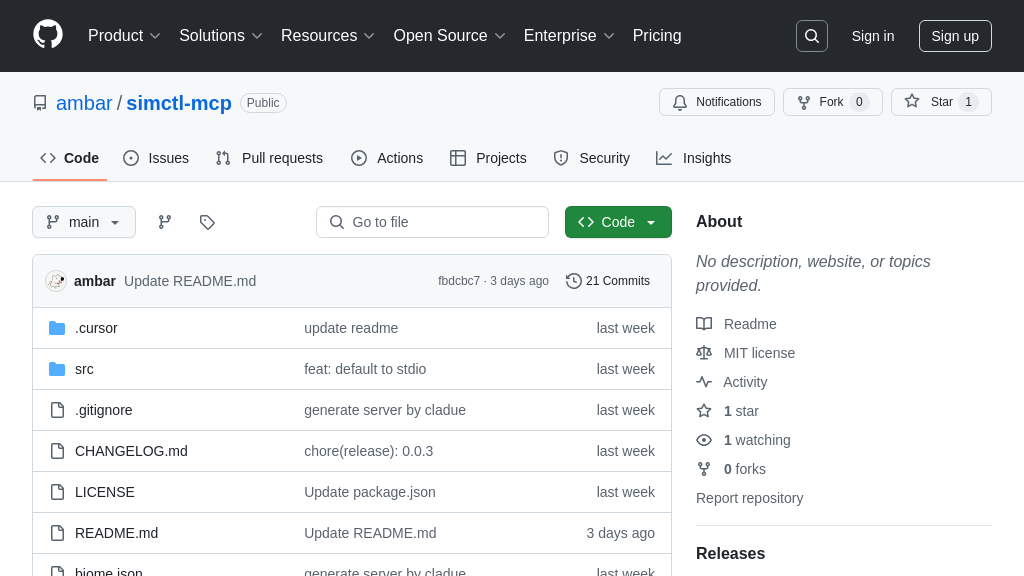The image size is (1024, 576).
Task: Switch to the Issues tab
Action: pos(156,158)
